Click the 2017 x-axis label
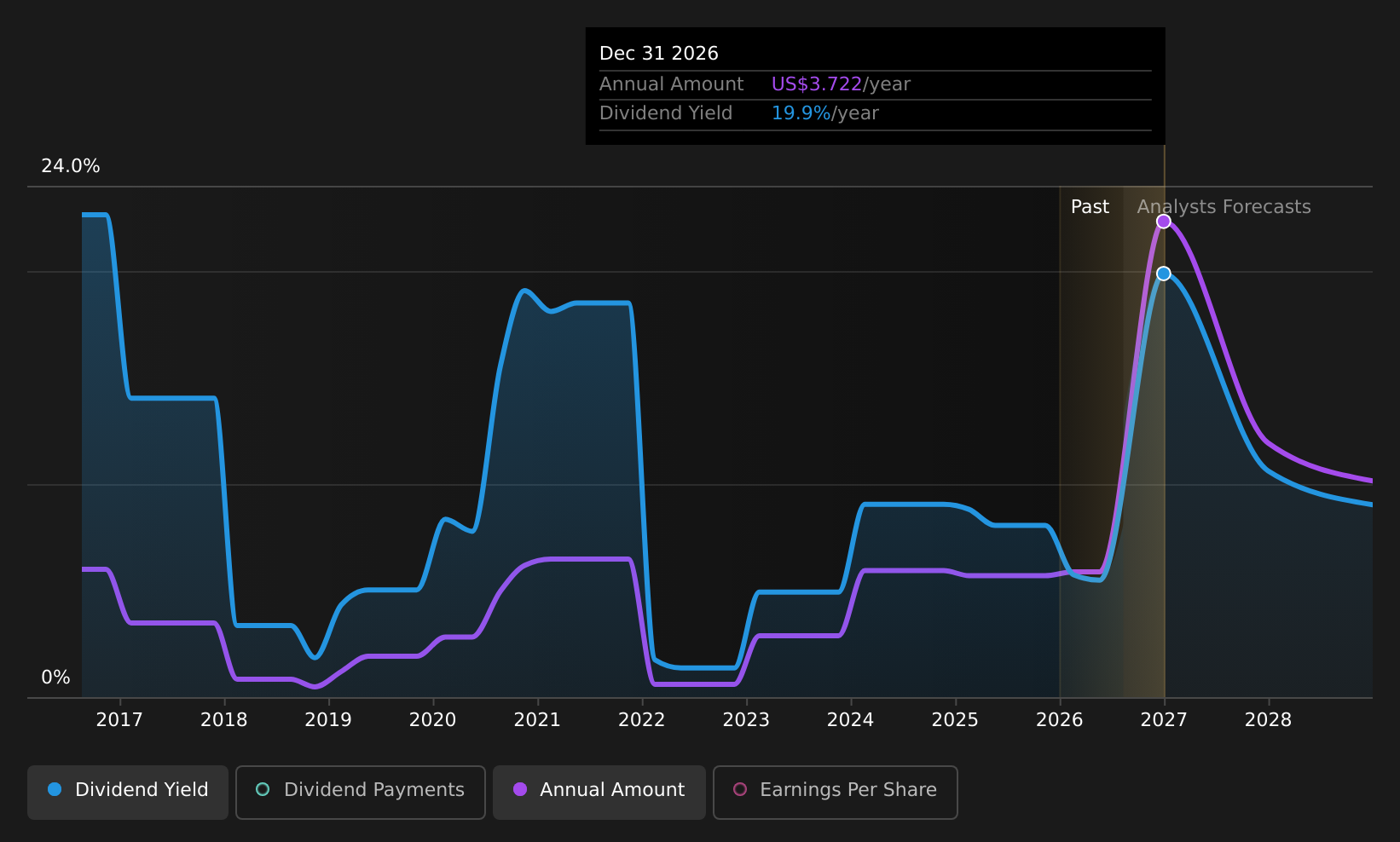This screenshot has width=1400, height=842. 119,720
